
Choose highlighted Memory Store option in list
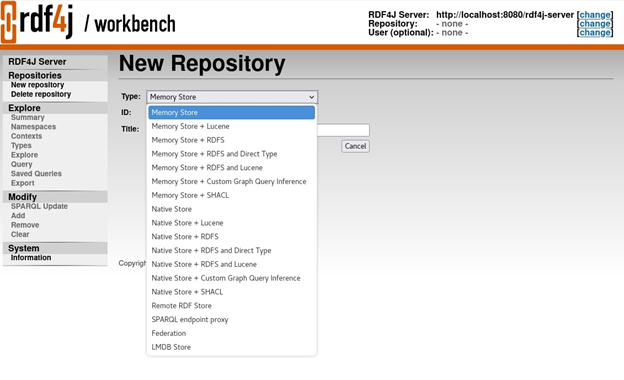pos(232,113)
